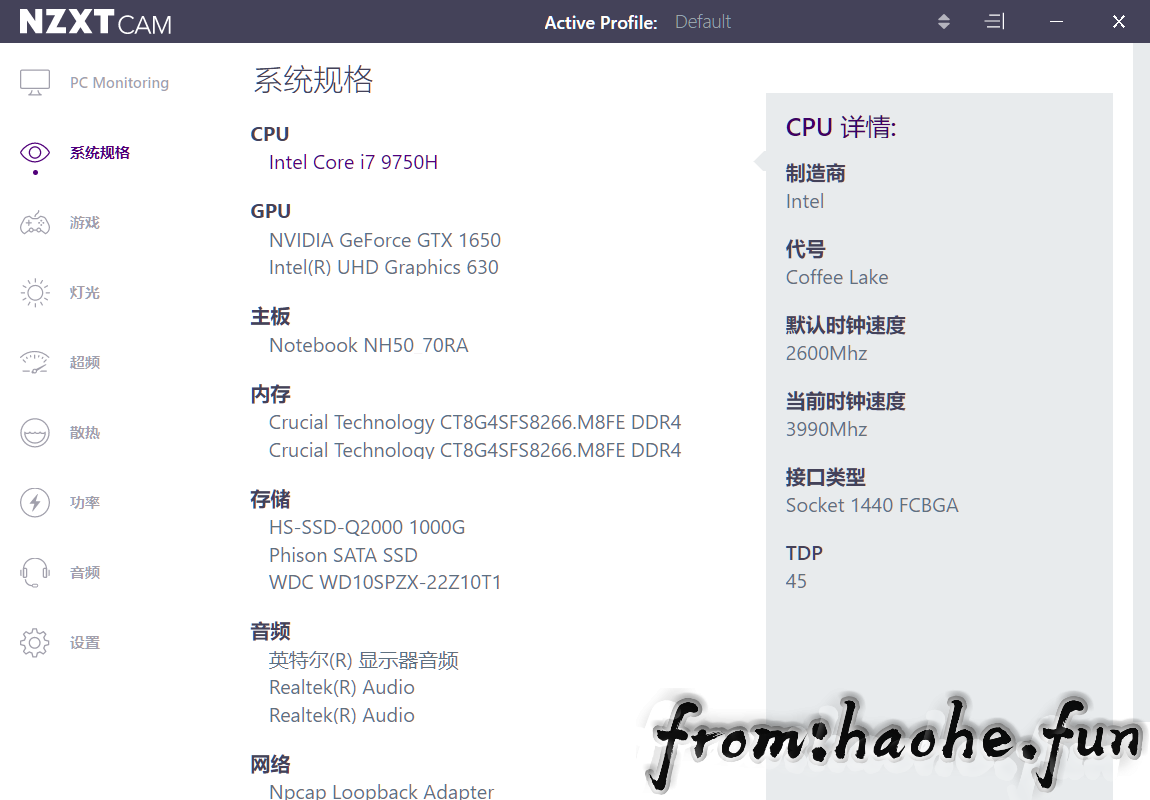Click the Active Profile: label
This screenshot has width=1150, height=800.
click(601, 23)
